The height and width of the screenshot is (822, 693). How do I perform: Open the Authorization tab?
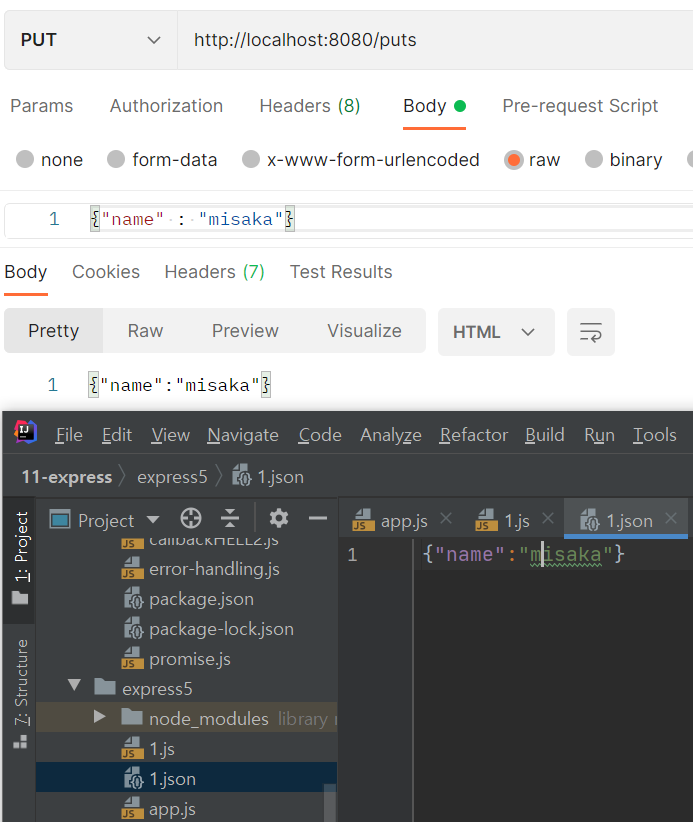pos(166,106)
